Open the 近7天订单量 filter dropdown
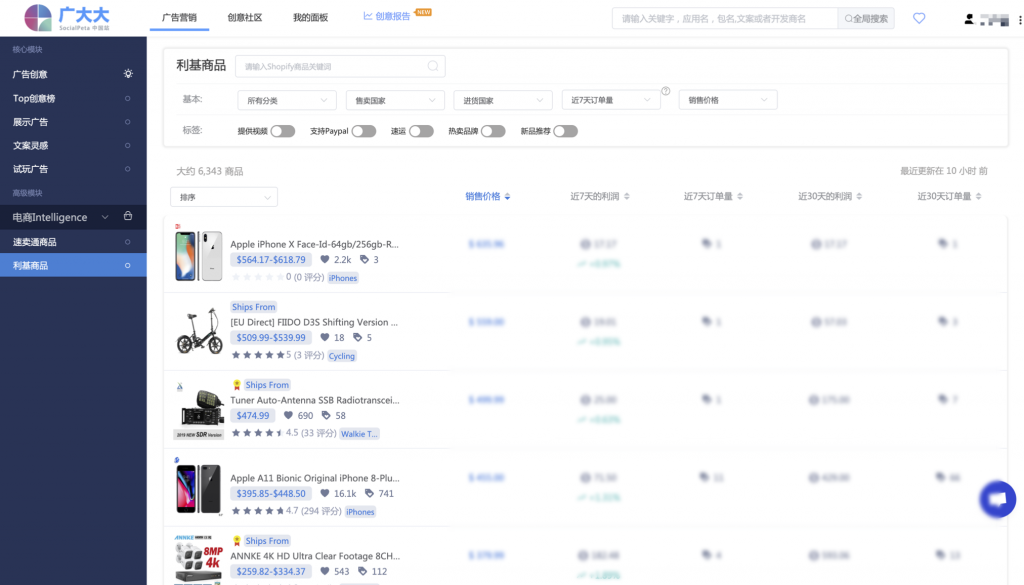Image resolution: width=1024 pixels, height=585 pixels. [611, 100]
